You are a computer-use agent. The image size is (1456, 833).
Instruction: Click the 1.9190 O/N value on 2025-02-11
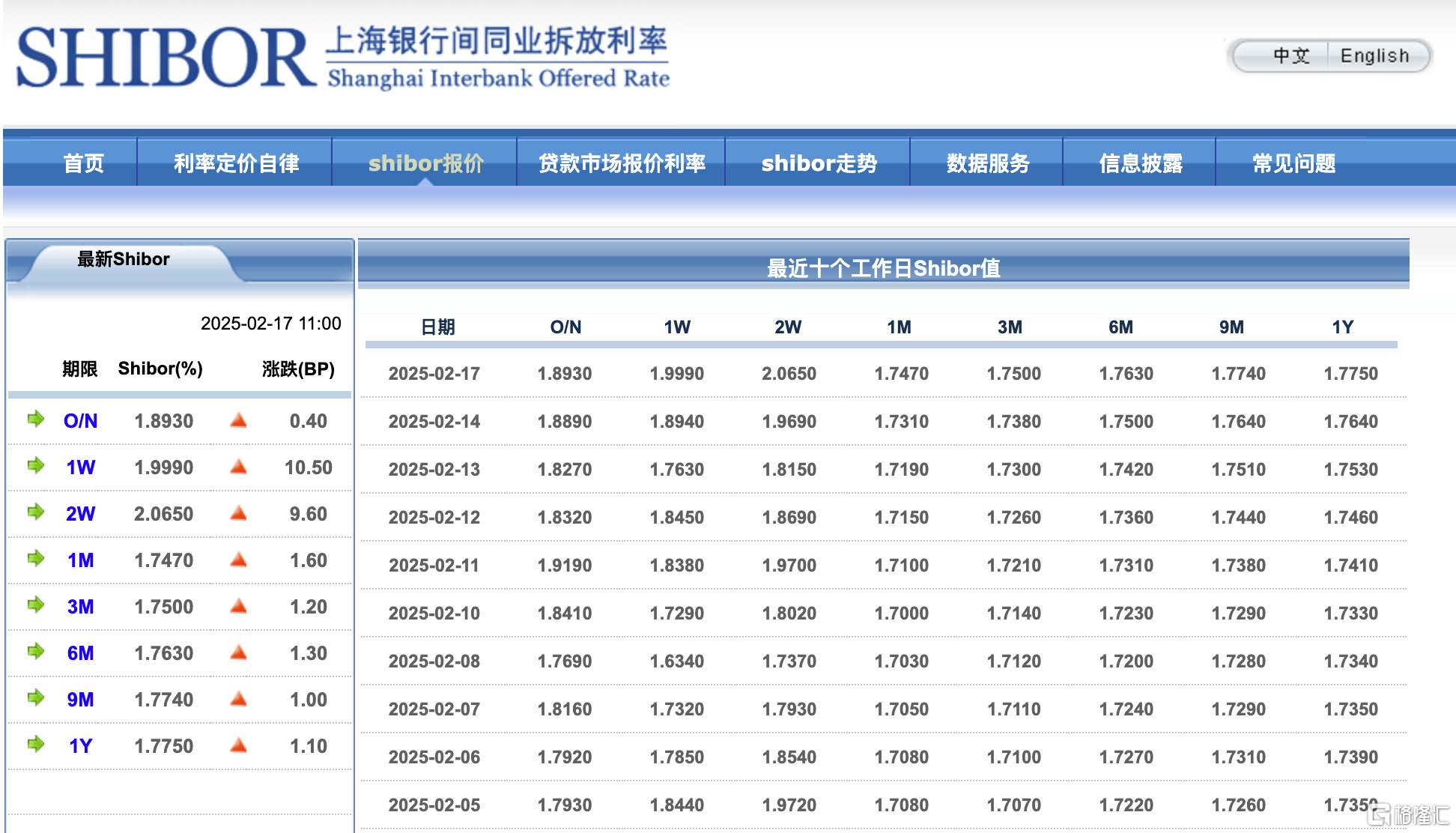565,566
